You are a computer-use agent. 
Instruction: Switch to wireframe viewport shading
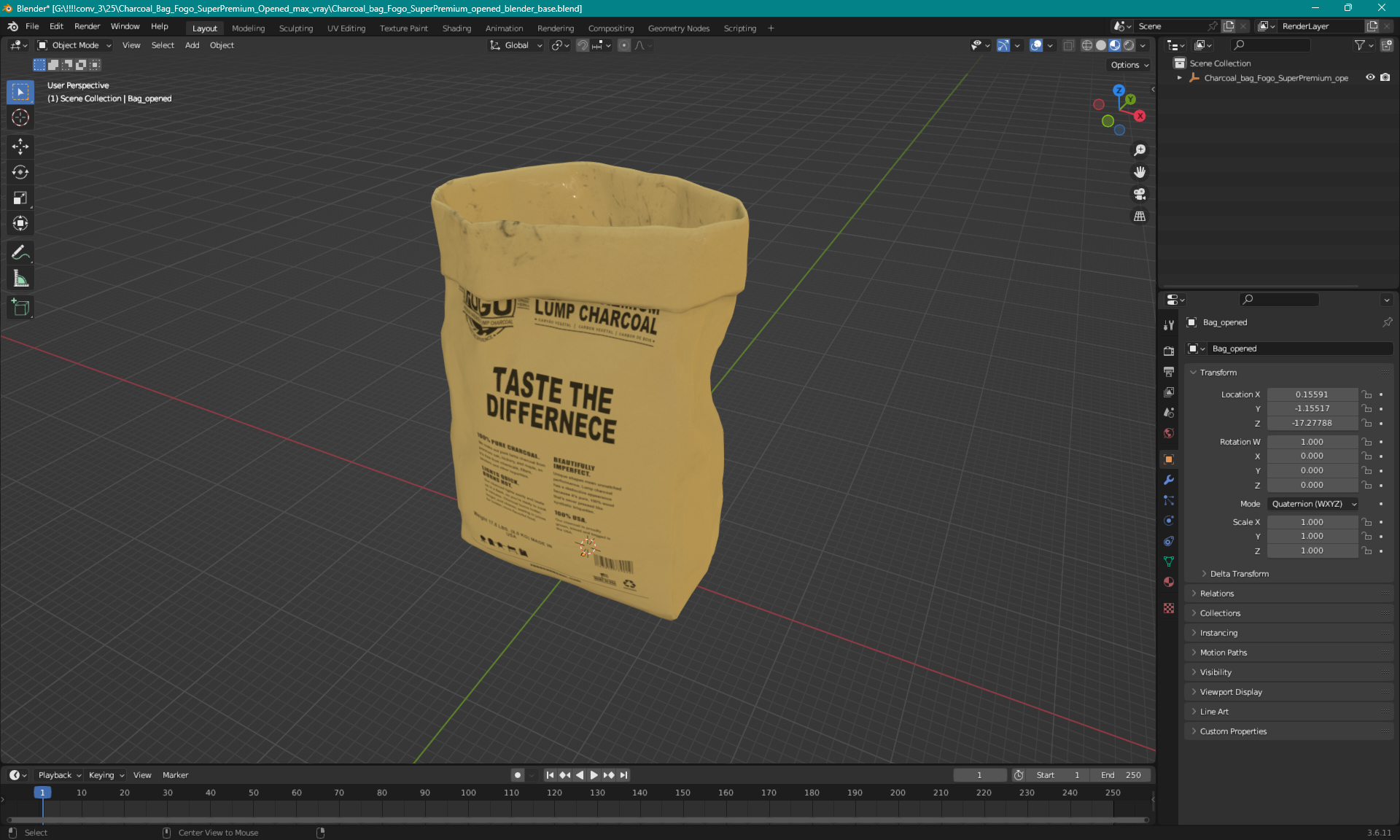1087,45
